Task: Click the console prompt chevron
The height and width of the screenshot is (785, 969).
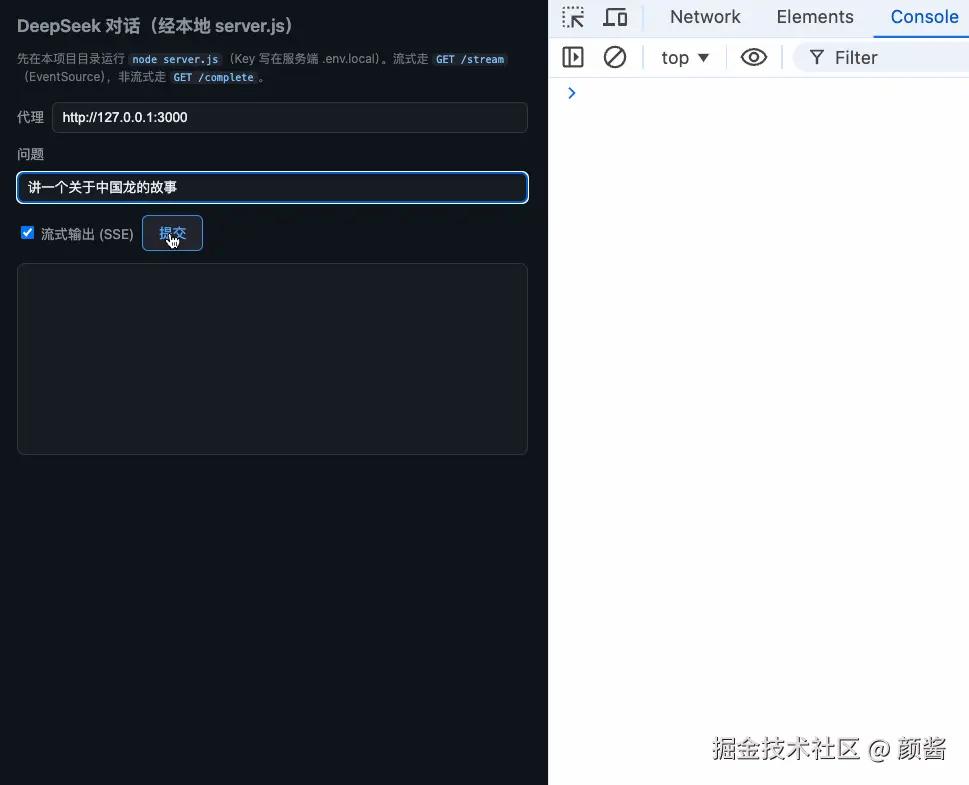Action: 572,93
